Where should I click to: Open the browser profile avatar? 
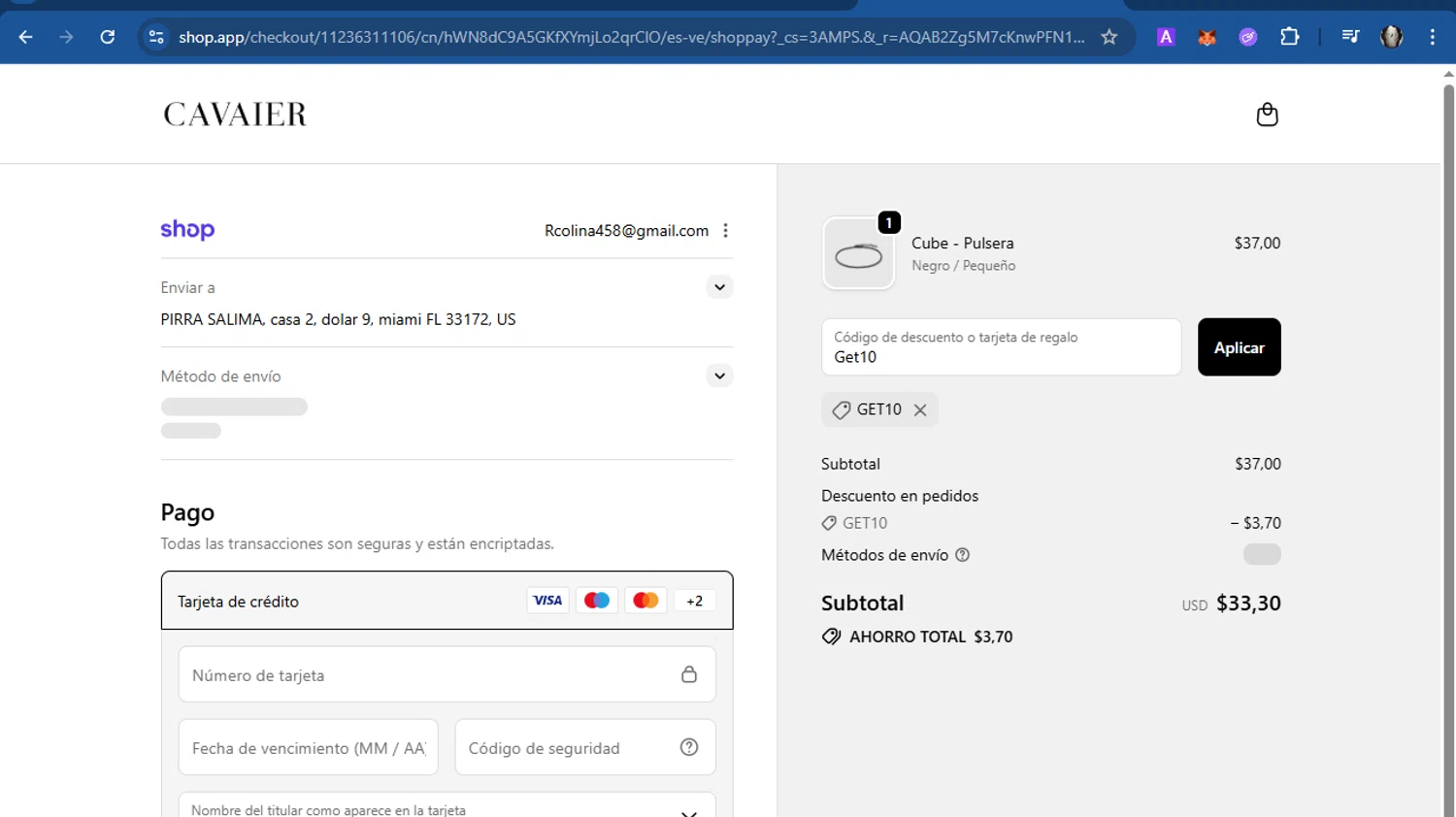1392,37
